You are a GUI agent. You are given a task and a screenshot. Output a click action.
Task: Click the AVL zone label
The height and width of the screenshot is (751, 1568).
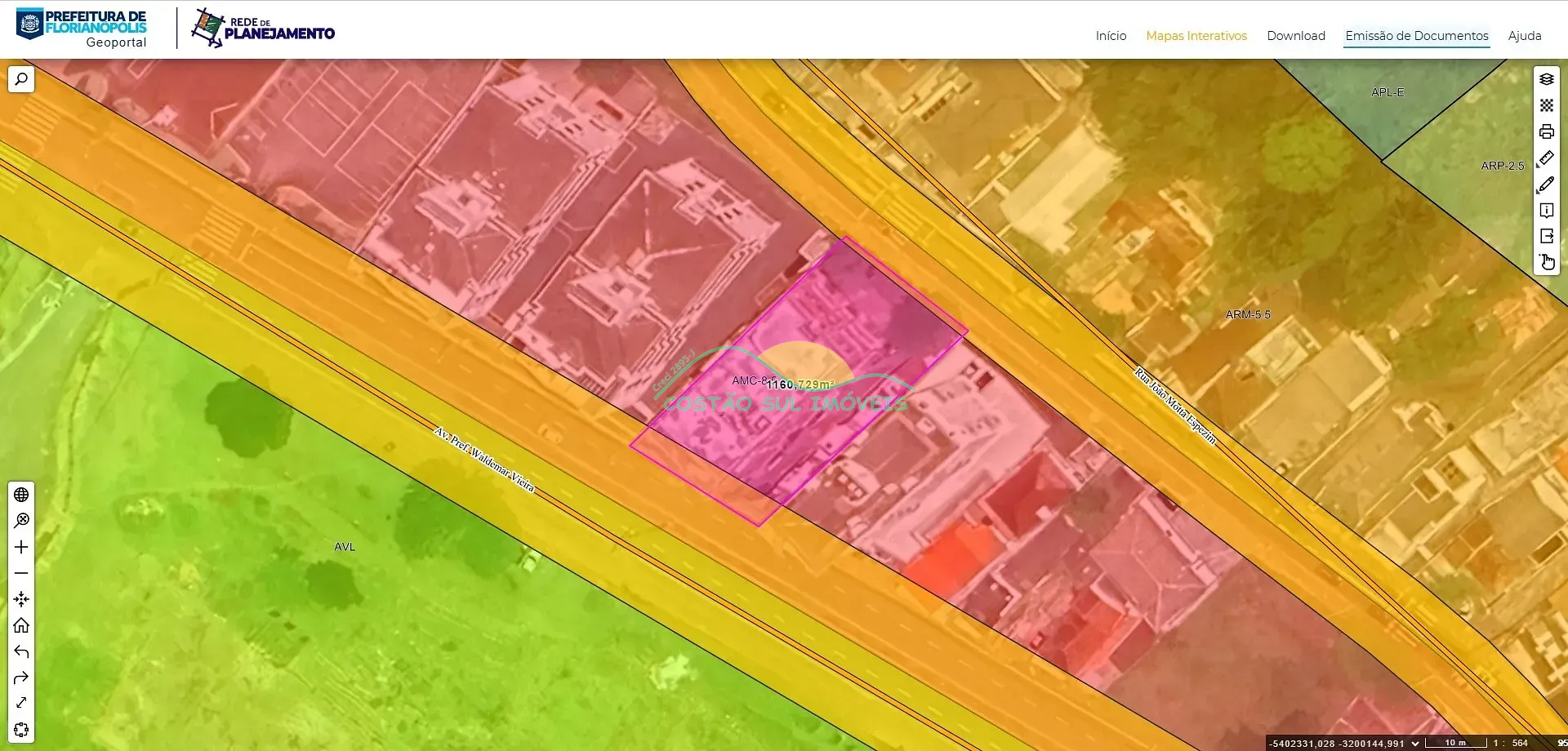point(345,547)
